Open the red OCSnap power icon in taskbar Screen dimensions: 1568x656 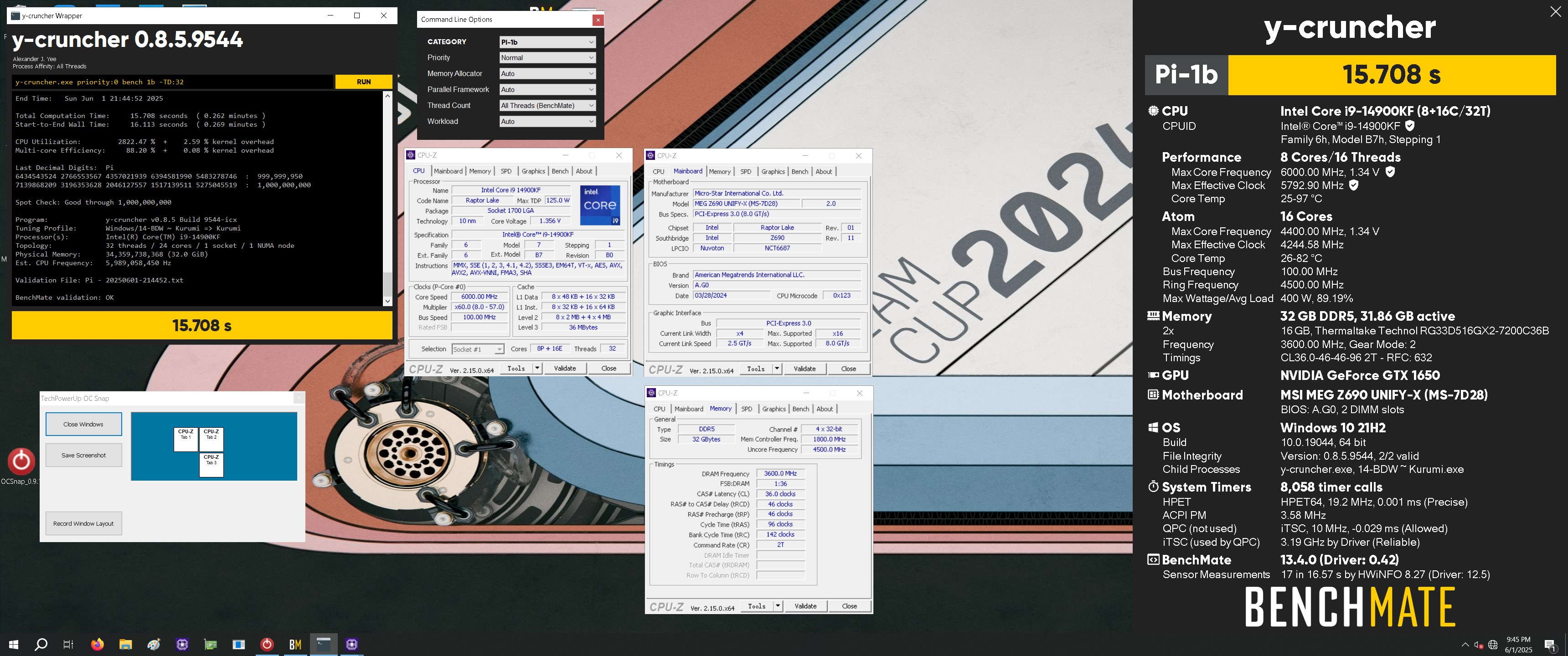tap(267, 644)
